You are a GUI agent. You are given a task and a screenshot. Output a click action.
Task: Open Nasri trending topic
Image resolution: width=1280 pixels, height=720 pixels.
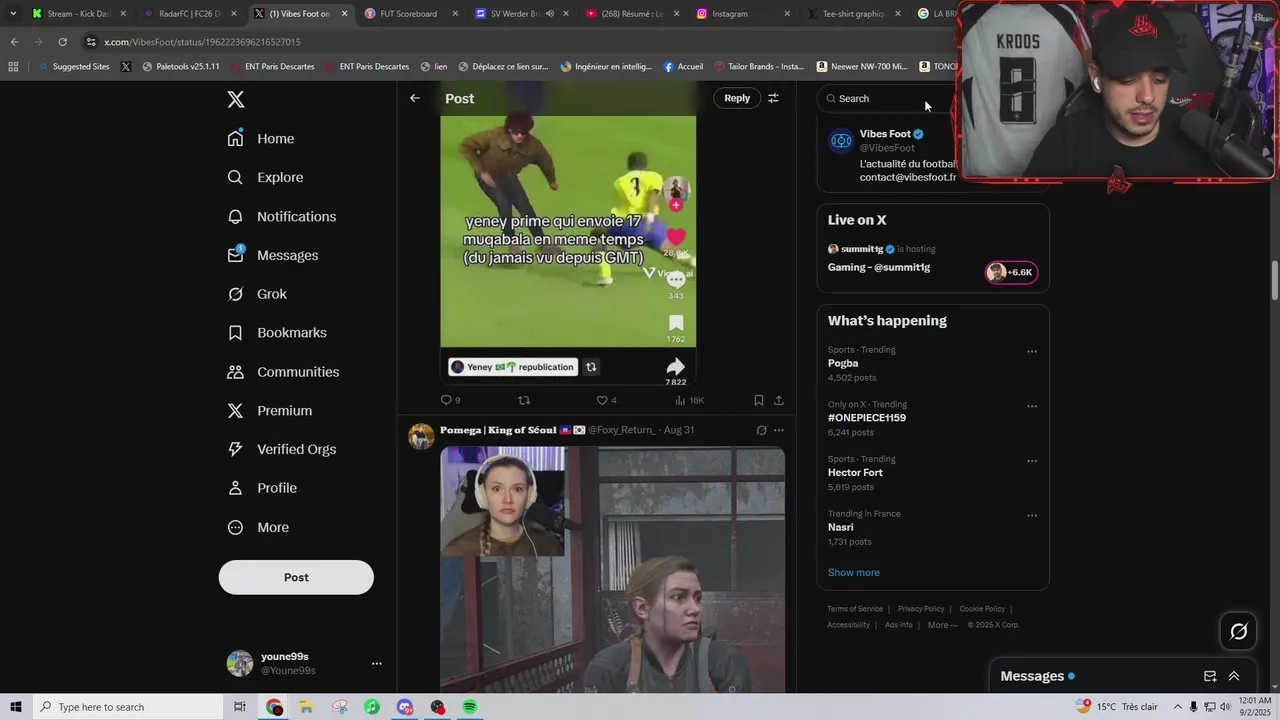[x=841, y=527]
